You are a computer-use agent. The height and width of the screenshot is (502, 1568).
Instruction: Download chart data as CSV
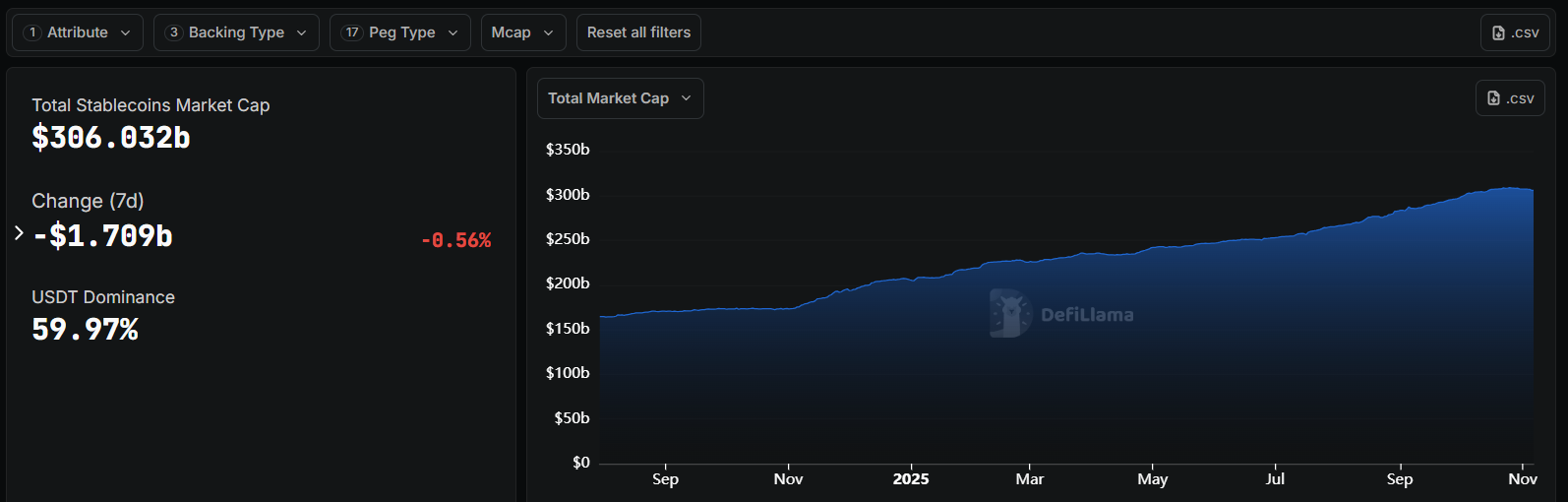click(1510, 98)
